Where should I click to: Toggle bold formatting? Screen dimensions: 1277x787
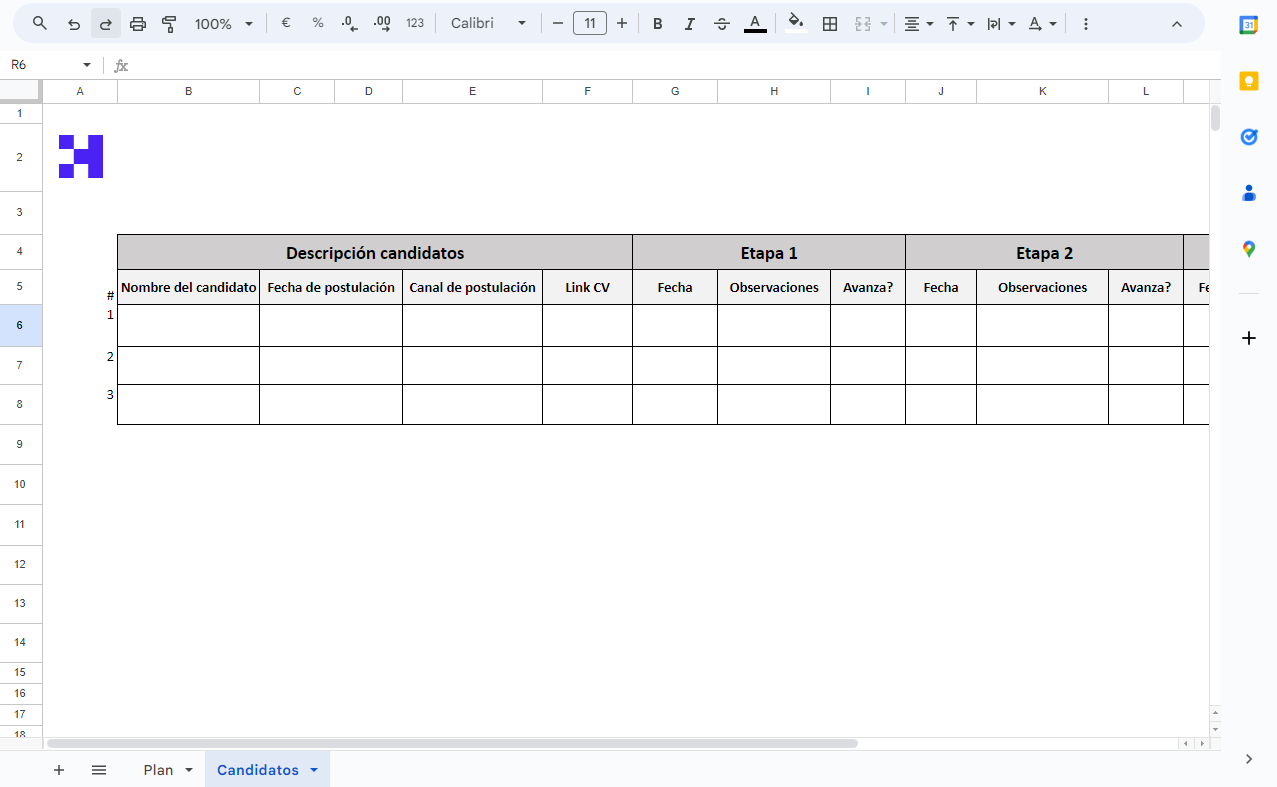tap(657, 22)
